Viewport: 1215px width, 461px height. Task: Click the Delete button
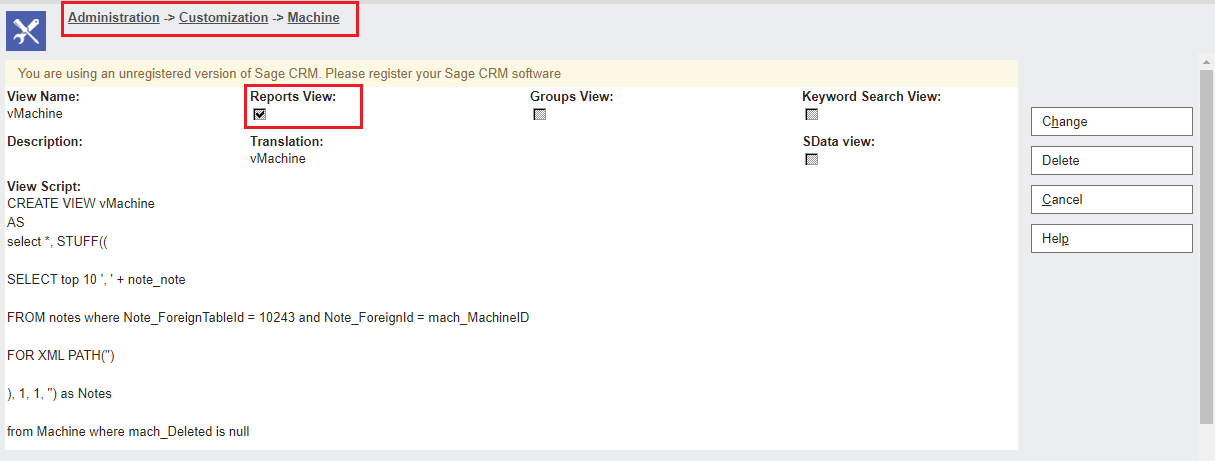pyautogui.click(x=1111, y=160)
